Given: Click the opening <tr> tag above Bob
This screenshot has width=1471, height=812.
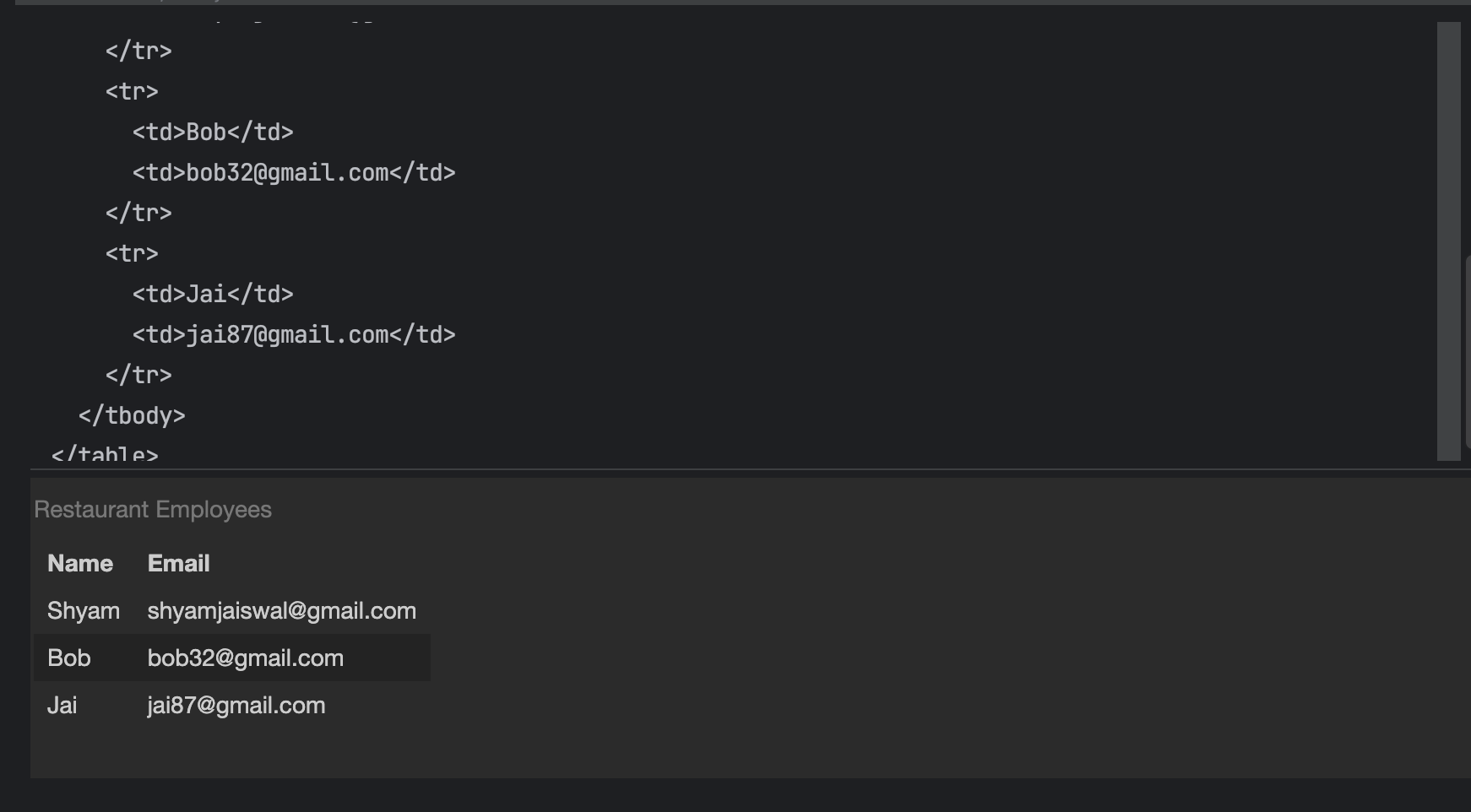Looking at the screenshot, I should 132,91.
